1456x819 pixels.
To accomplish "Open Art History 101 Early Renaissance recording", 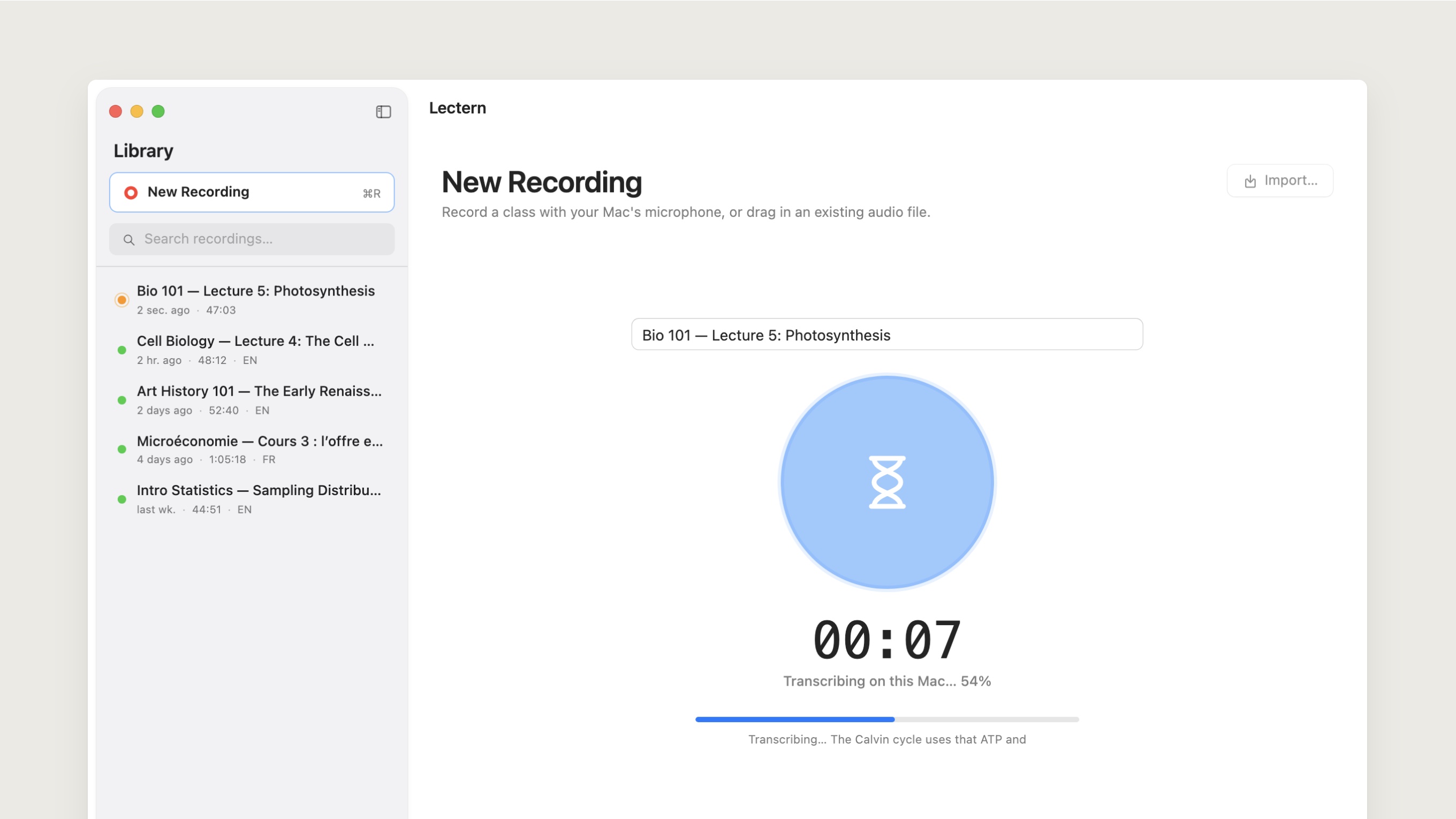I will pos(252,400).
